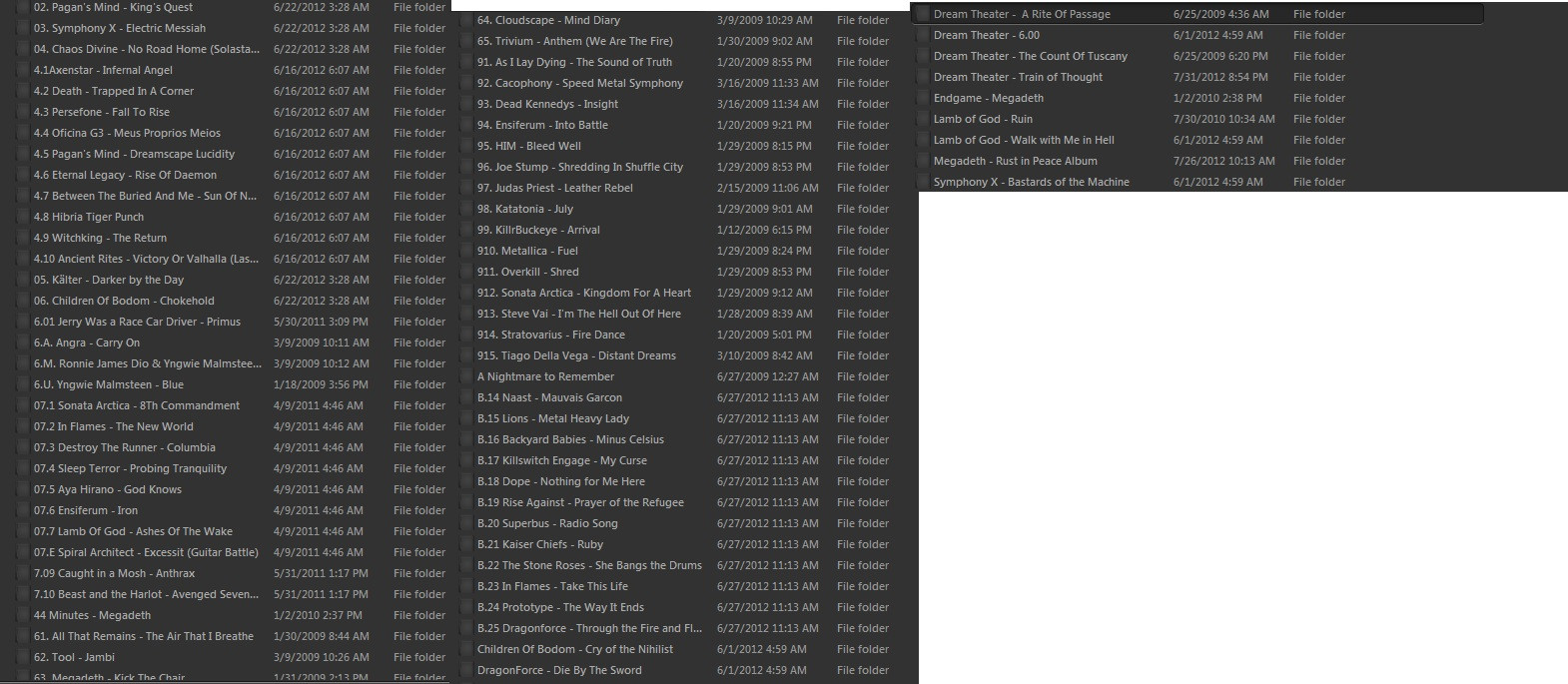Select '6.U. Yngwie Malmsteen - Blue' folder name
The image size is (1568, 684).
click(x=109, y=384)
